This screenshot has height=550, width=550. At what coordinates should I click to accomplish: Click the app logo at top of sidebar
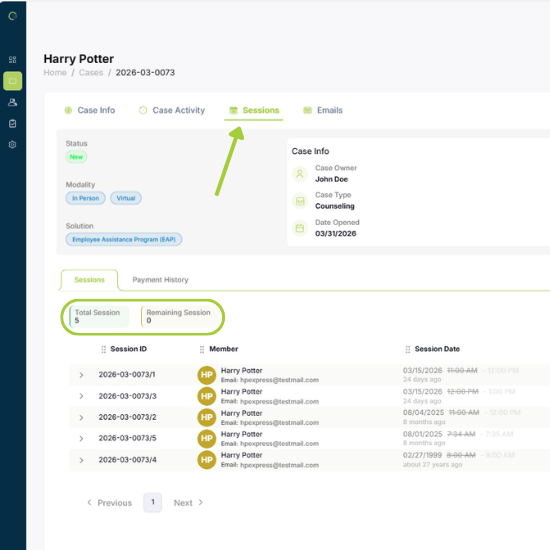(x=13, y=16)
